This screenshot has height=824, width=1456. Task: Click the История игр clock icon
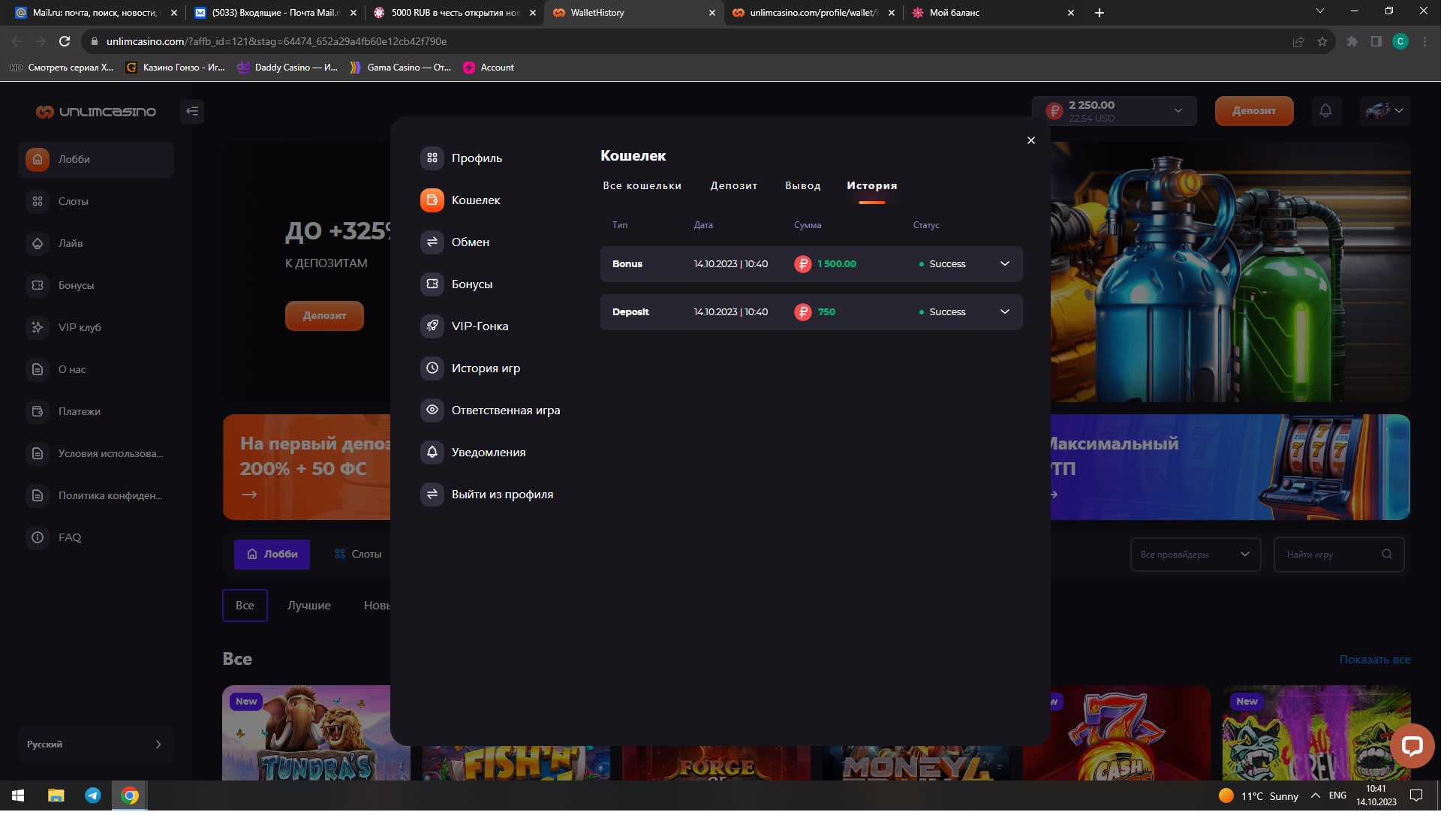432,368
